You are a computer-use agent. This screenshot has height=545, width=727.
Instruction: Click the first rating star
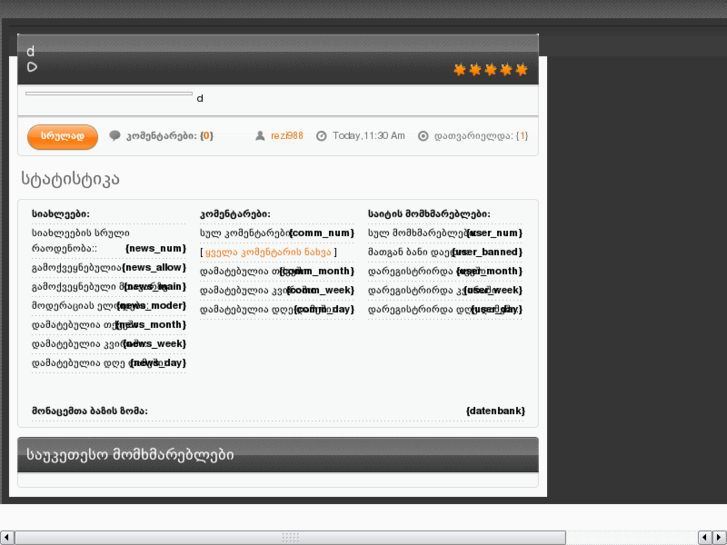point(459,70)
